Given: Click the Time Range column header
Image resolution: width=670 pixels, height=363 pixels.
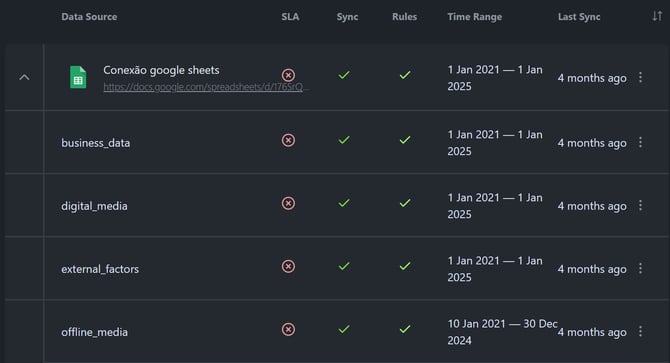Looking at the screenshot, I should pyautogui.click(x=474, y=17).
